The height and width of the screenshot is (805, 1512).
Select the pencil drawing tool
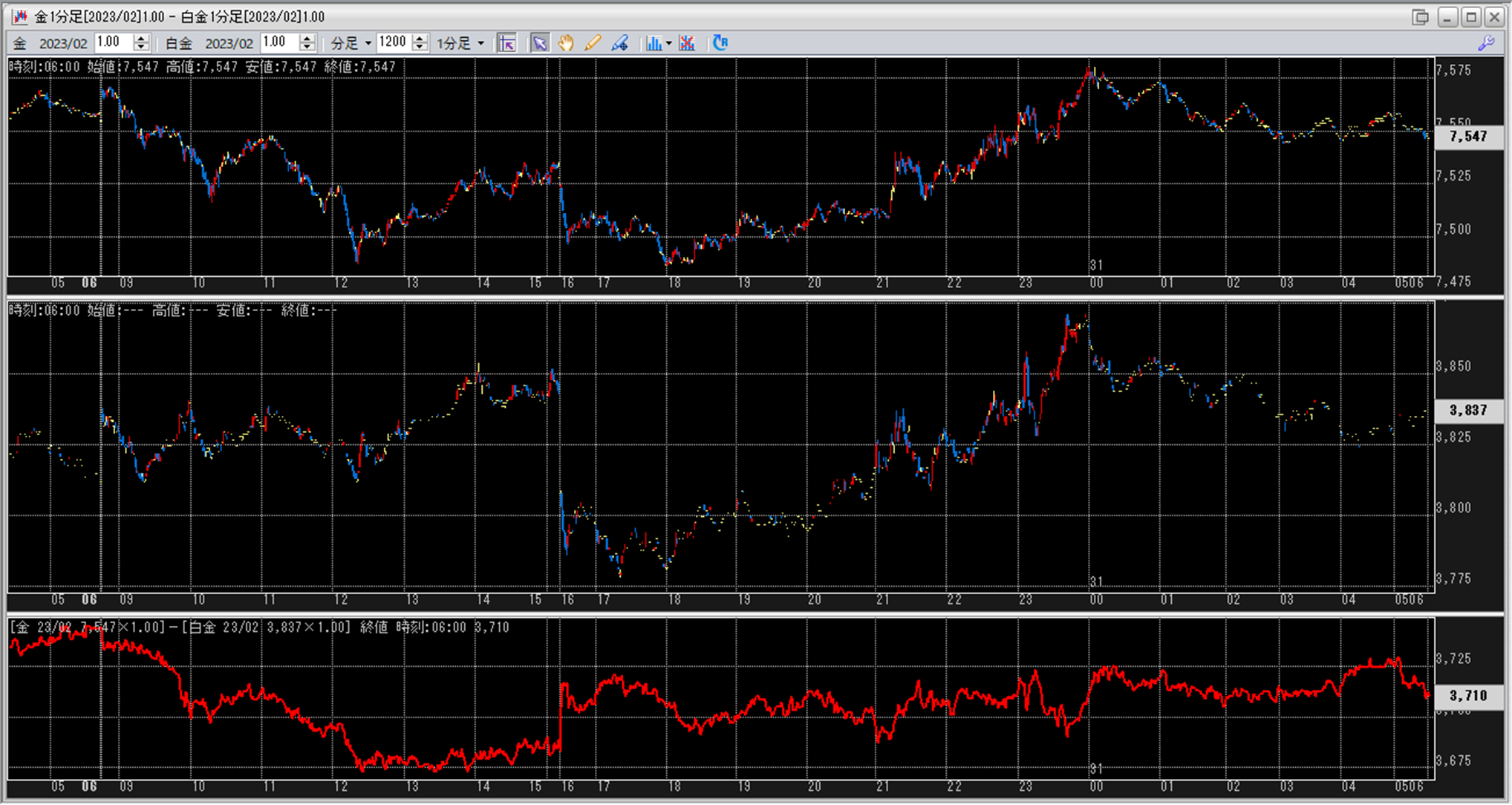592,43
